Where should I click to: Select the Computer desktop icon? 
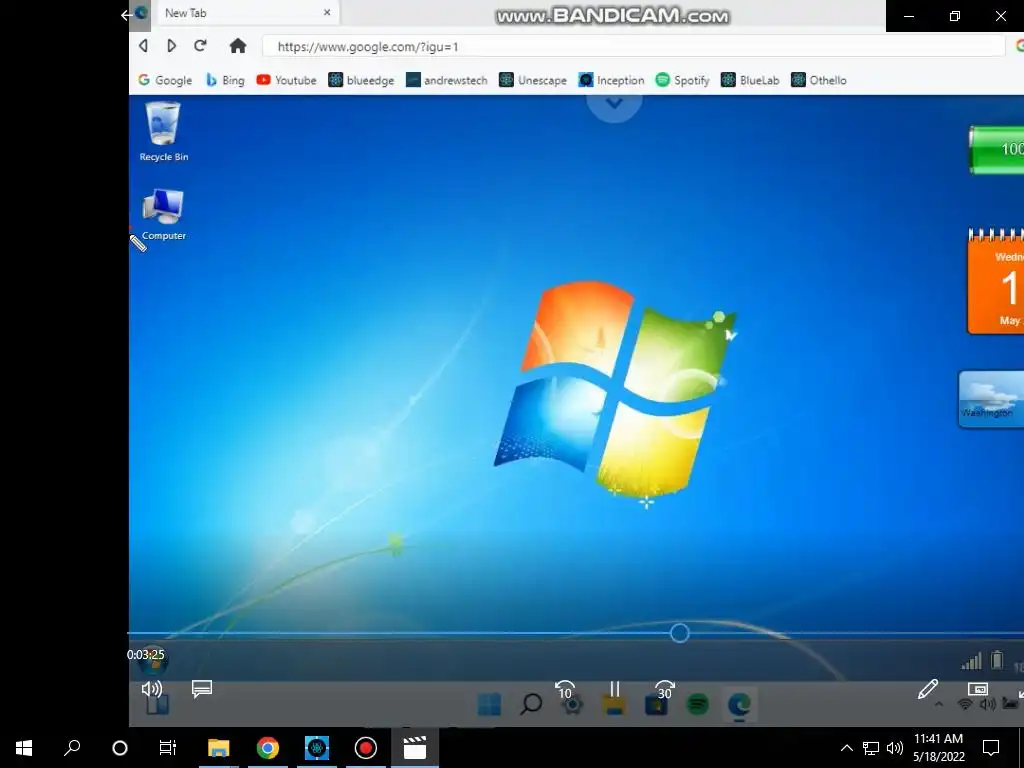tap(163, 214)
